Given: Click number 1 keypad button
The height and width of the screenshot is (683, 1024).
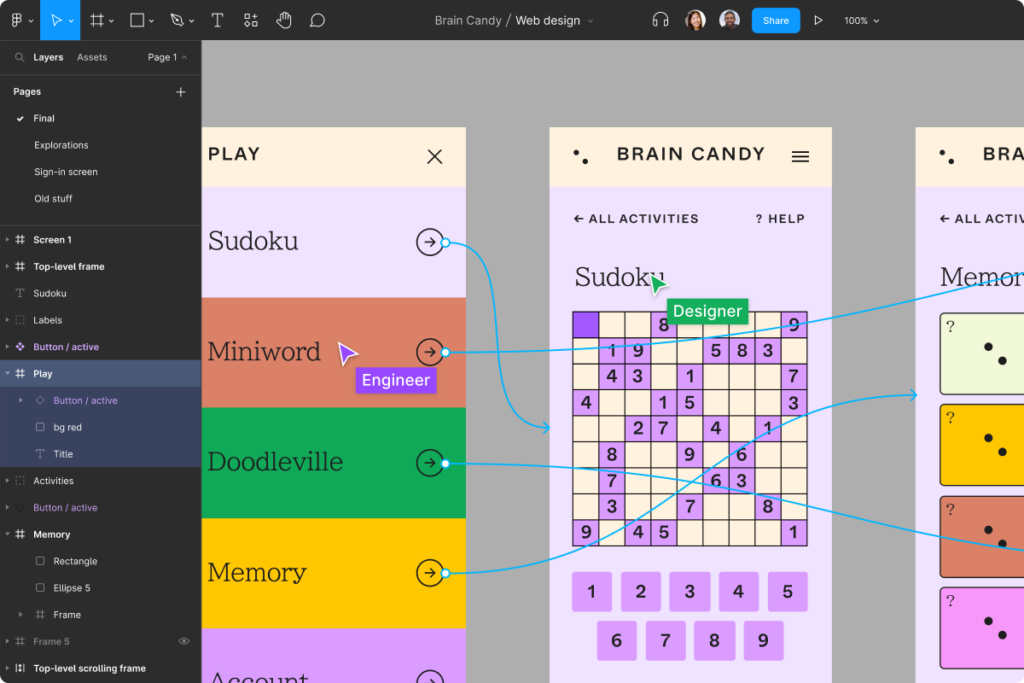Looking at the screenshot, I should tap(592, 592).
